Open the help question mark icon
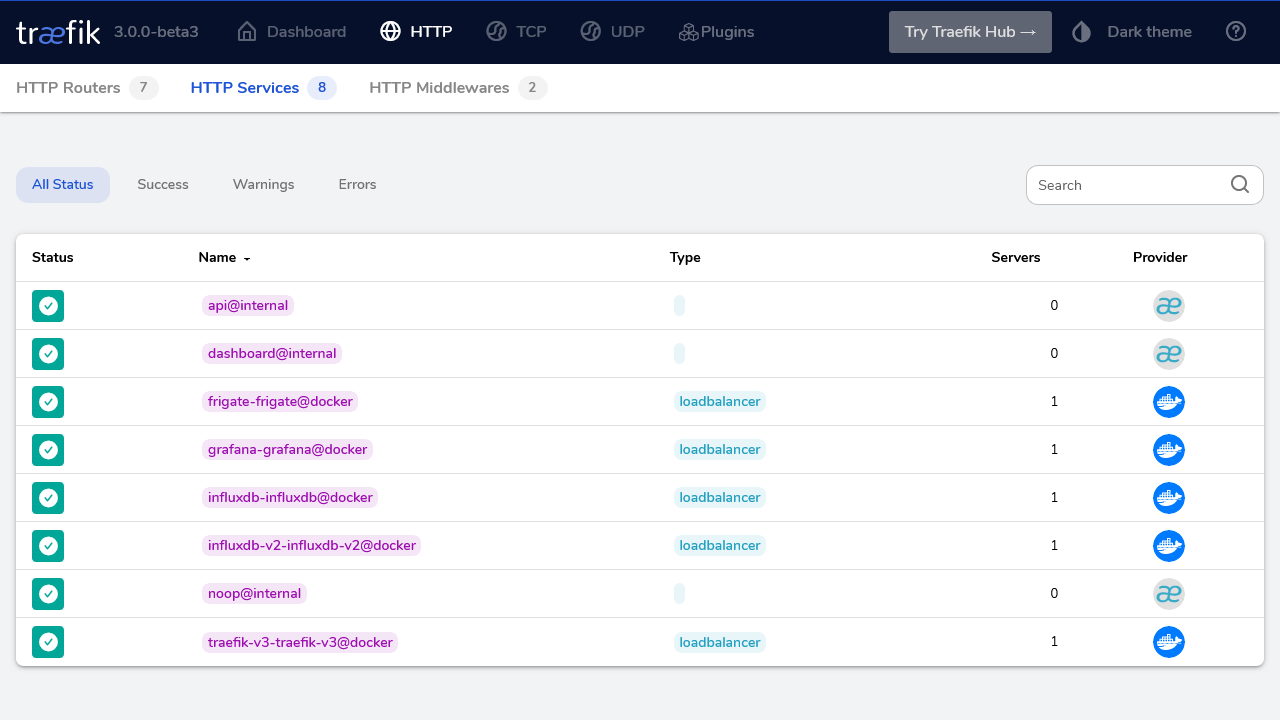The image size is (1280, 720). [x=1236, y=32]
